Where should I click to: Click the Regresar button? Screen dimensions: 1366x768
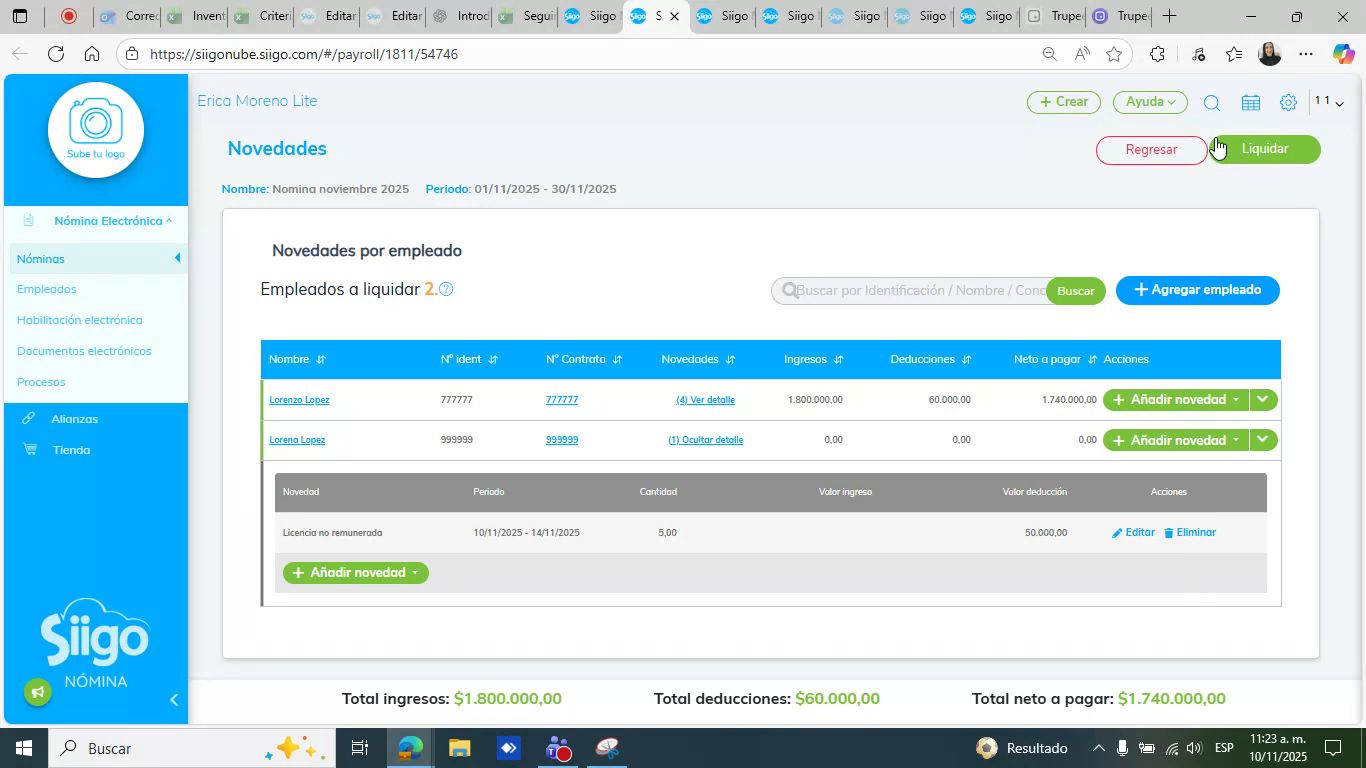[x=1151, y=150]
